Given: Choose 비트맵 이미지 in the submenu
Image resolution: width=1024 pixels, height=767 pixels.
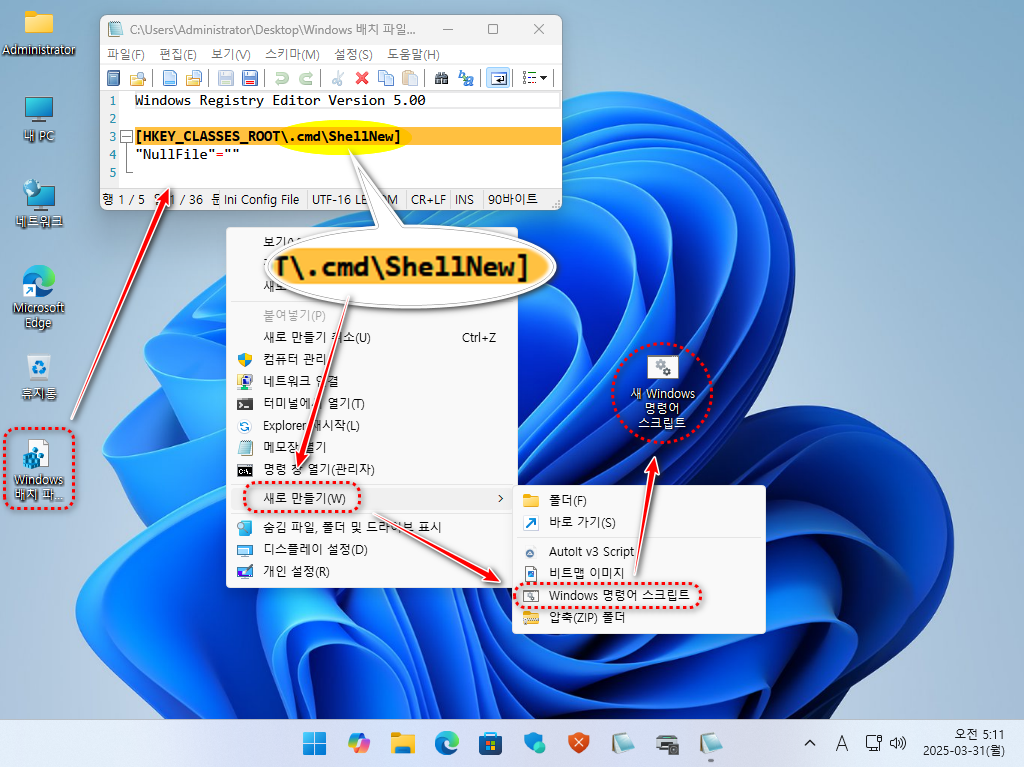Looking at the screenshot, I should pos(639,573).
